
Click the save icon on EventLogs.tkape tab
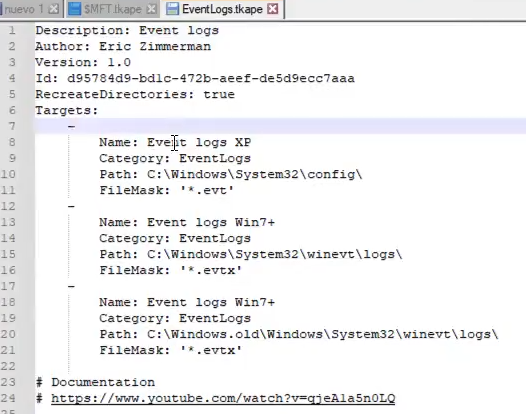pyautogui.click(x=172, y=9)
